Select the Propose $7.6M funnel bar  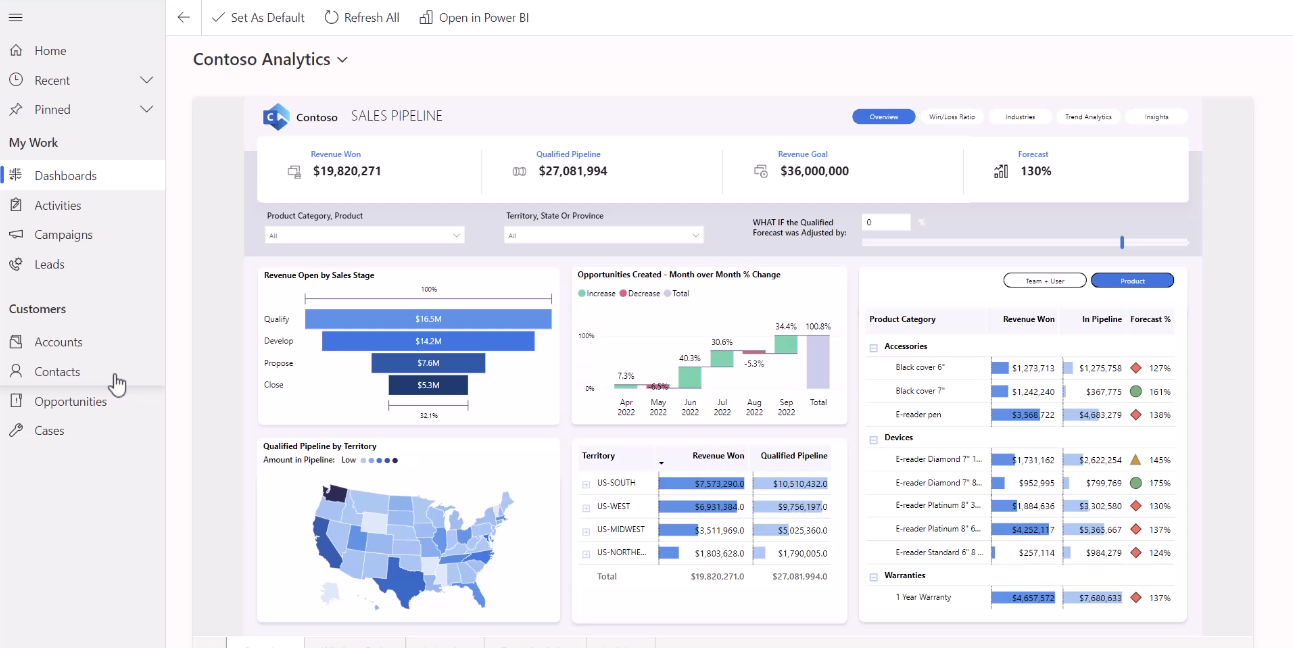[x=428, y=363]
